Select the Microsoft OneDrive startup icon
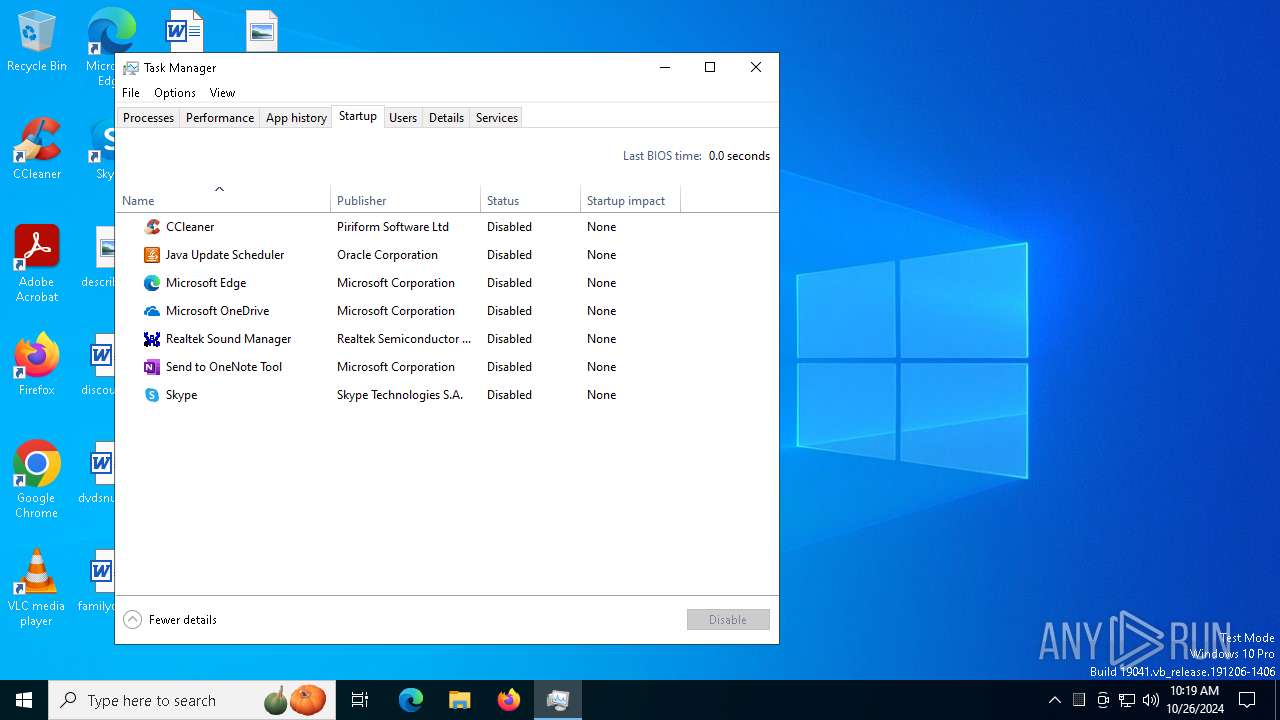1280x720 pixels. pos(152,311)
